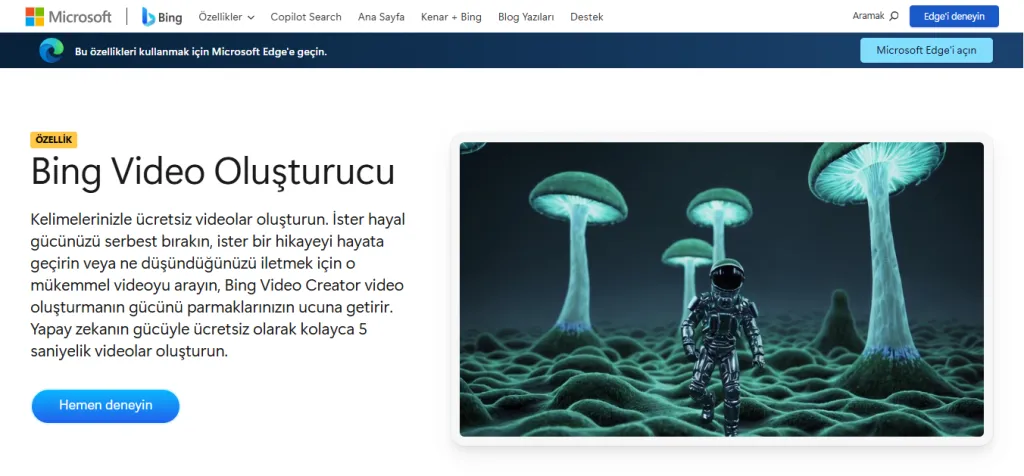Image resolution: width=1024 pixels, height=476 pixels.
Task: Click the Microsoft logo
Action: tap(69, 17)
